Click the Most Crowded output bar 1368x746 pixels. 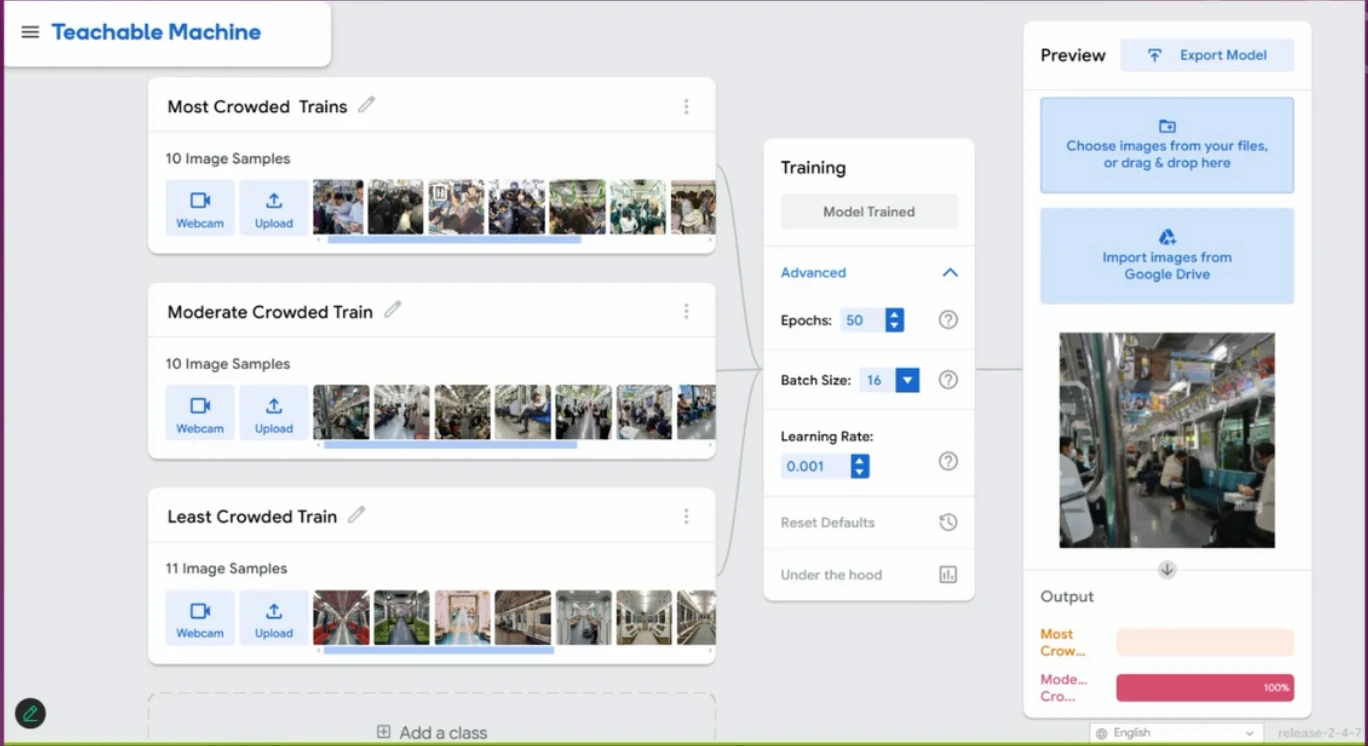coord(1205,642)
